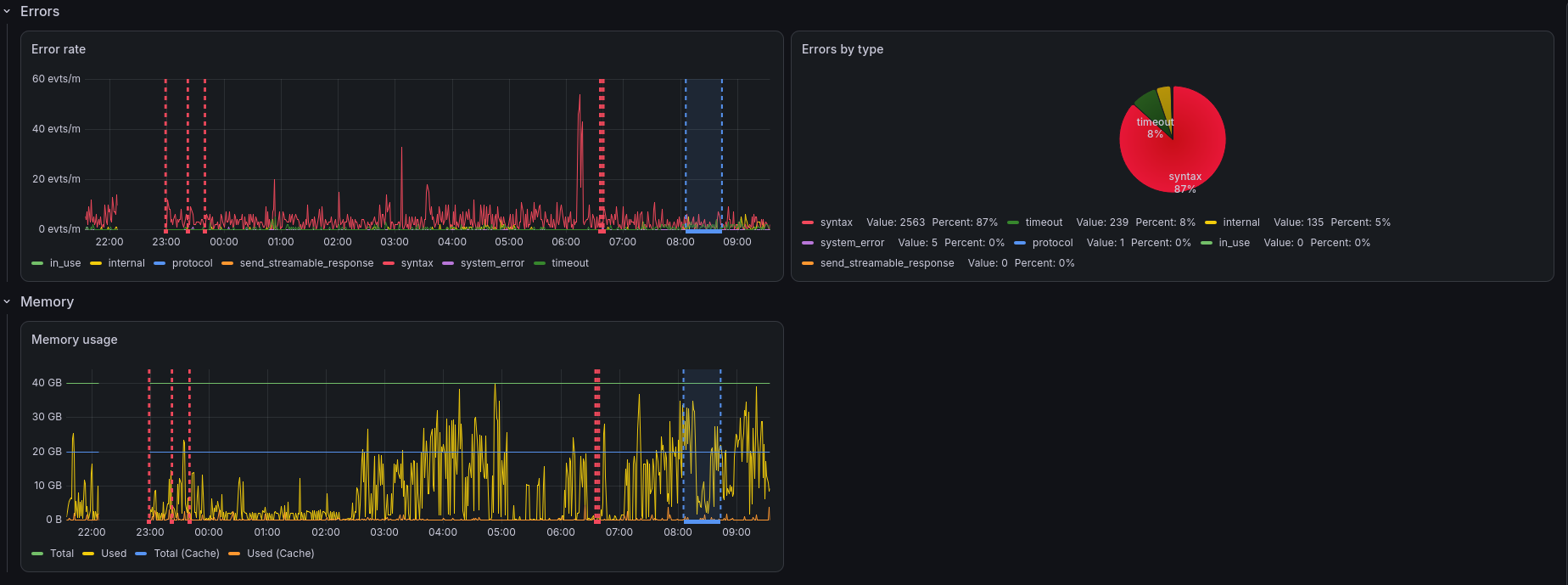This screenshot has width=1568, height=585.
Task: Click yellow swatch beside Used in Memory legend
Action: (x=88, y=554)
